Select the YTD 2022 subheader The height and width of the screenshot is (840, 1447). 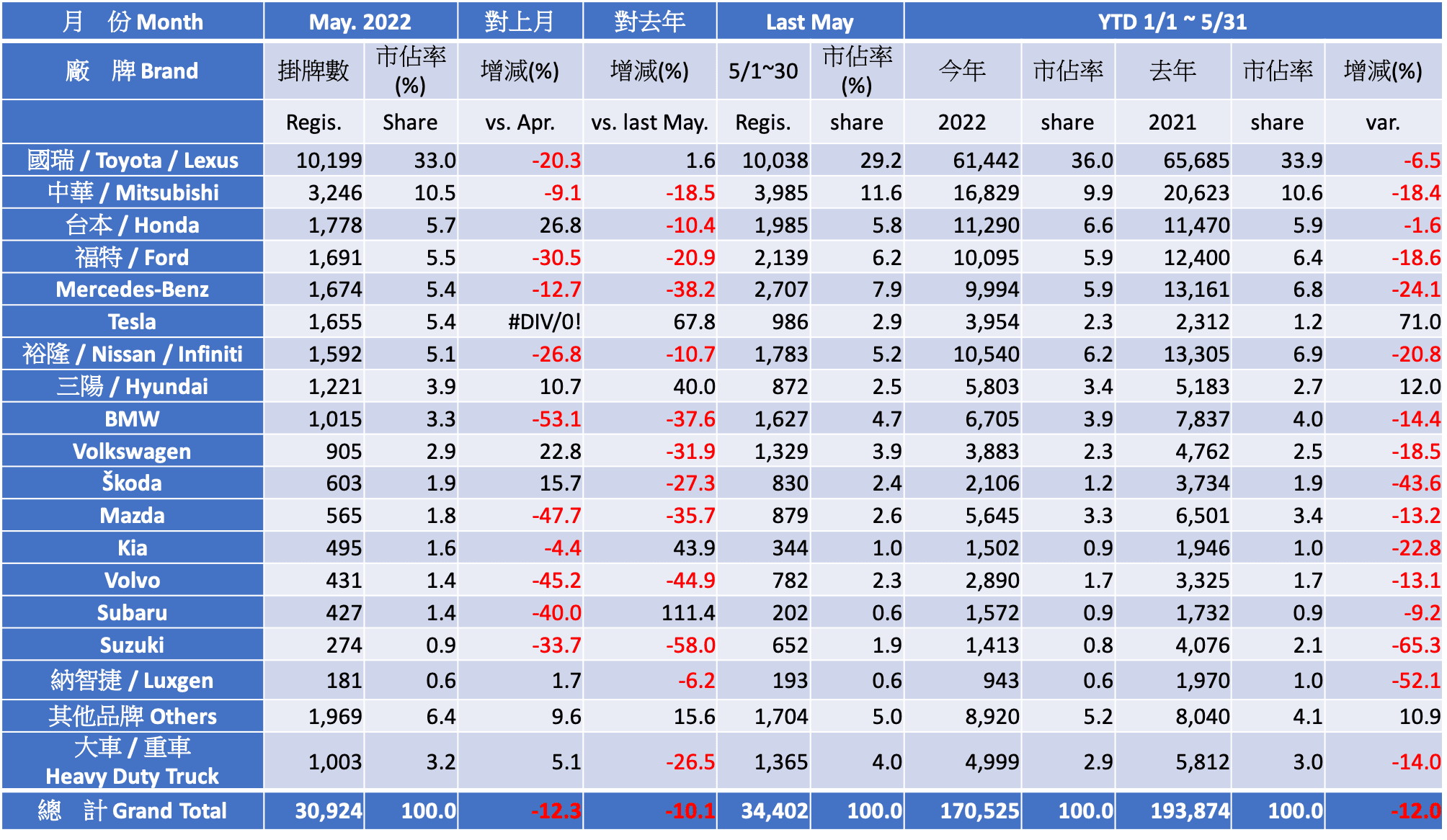click(x=963, y=122)
